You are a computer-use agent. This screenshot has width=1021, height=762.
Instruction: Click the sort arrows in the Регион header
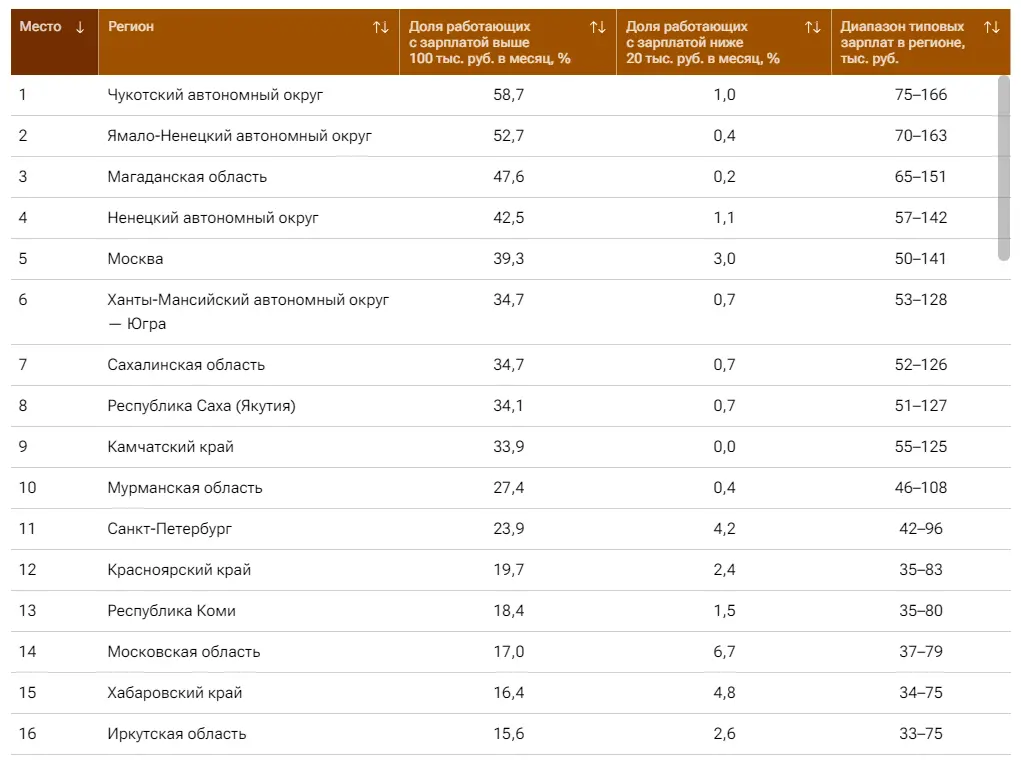(x=380, y=27)
